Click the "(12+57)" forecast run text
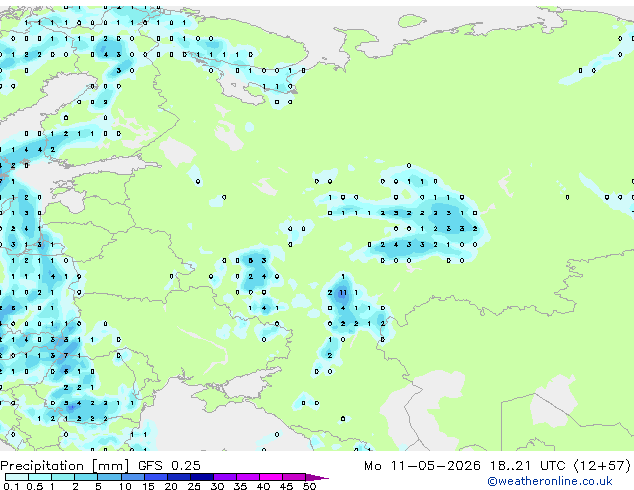 [602, 466]
